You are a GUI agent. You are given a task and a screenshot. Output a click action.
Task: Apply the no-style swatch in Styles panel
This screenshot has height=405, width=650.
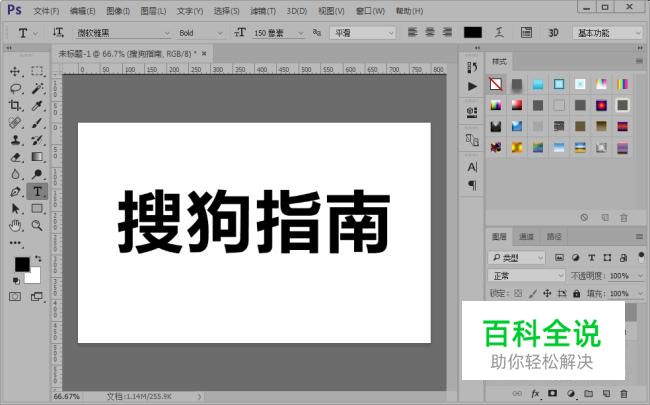coord(496,84)
